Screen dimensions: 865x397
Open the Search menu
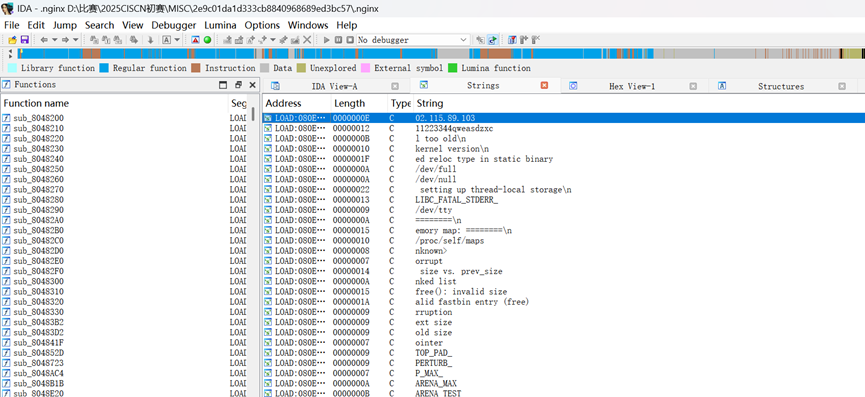[99, 25]
